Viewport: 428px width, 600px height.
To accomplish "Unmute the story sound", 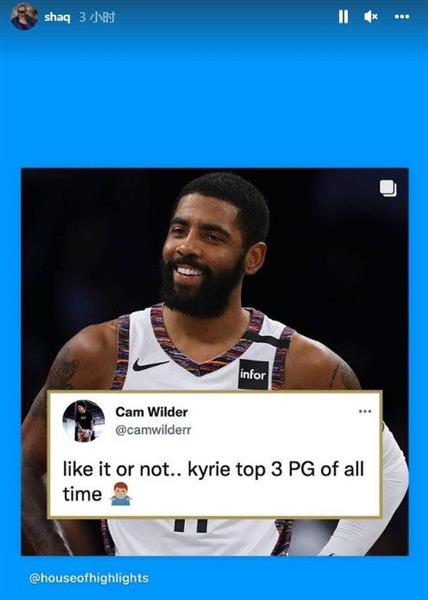I will click(x=371, y=16).
